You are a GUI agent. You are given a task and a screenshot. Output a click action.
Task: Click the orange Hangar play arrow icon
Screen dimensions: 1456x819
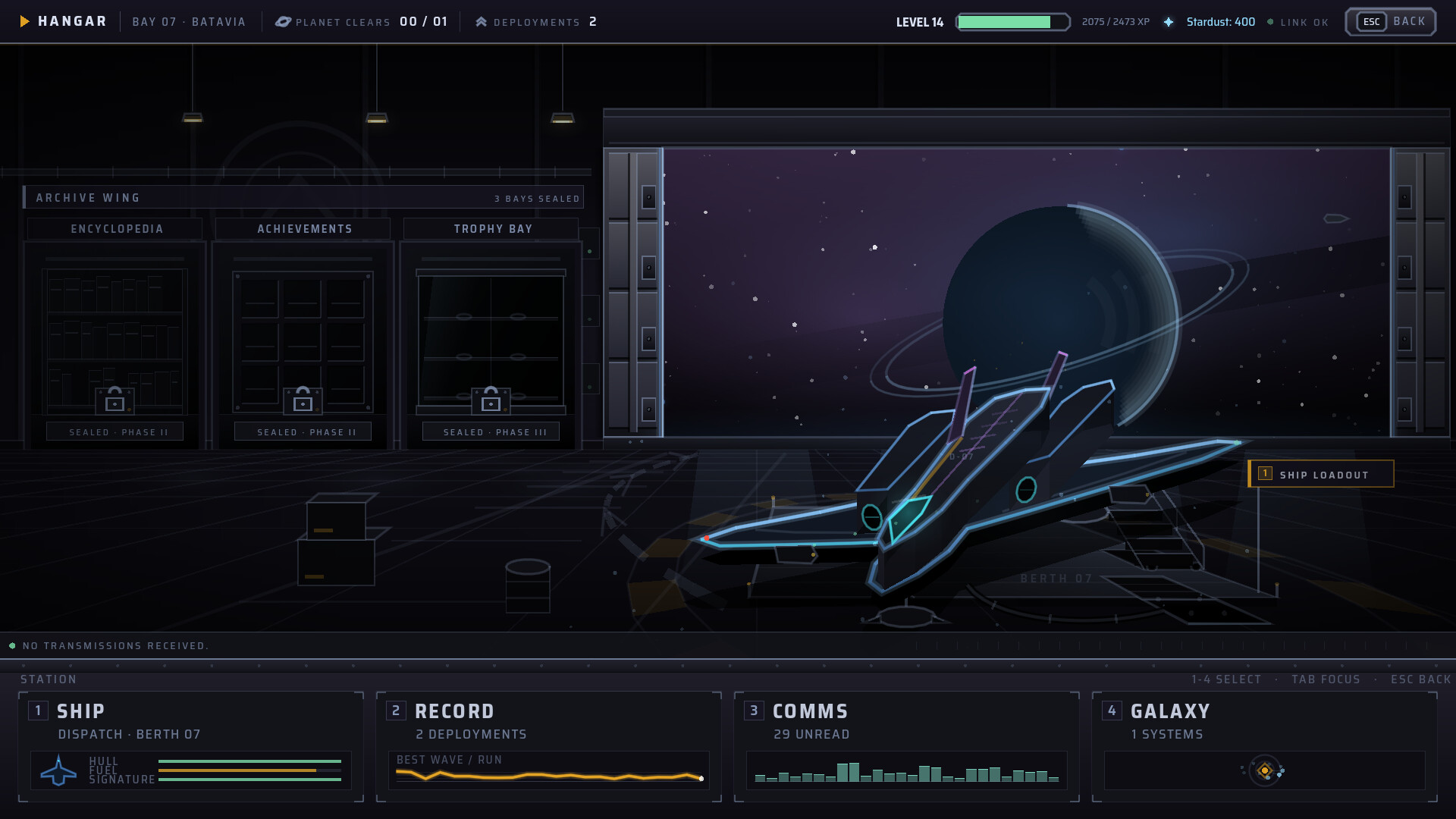[x=24, y=21]
